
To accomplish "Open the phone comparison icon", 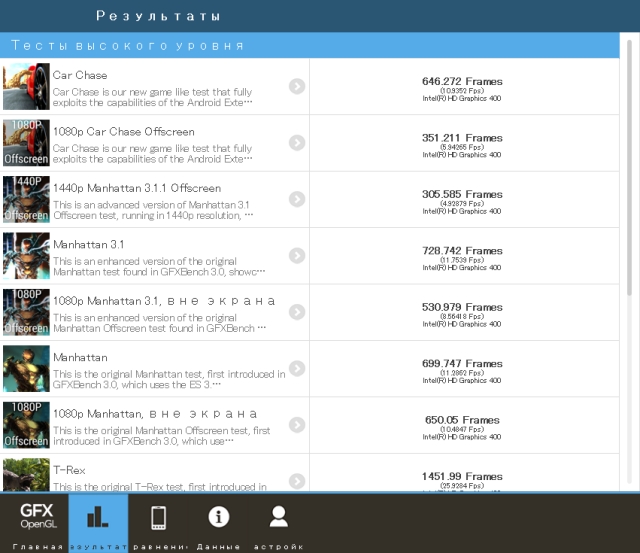I will pos(158,517).
